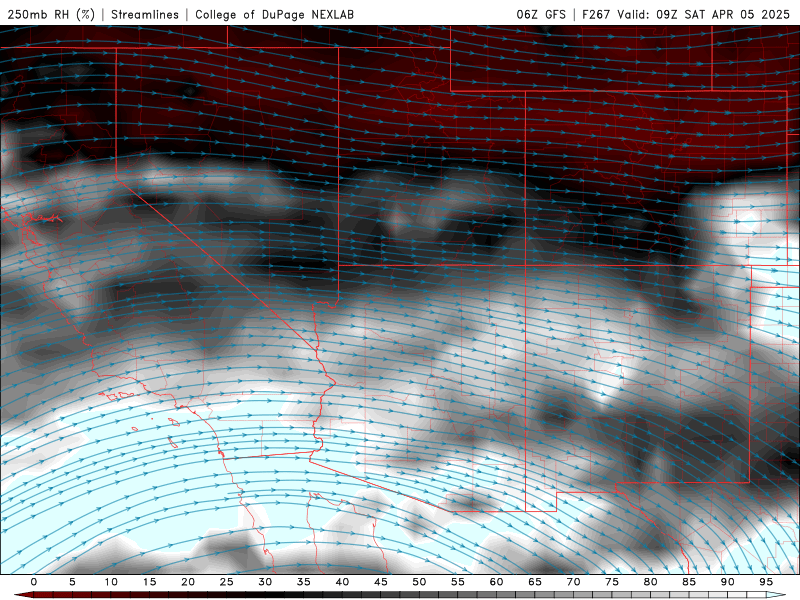Click the "250mb RH (%)" title text
This screenshot has height=600, width=800.
[x=51, y=14]
